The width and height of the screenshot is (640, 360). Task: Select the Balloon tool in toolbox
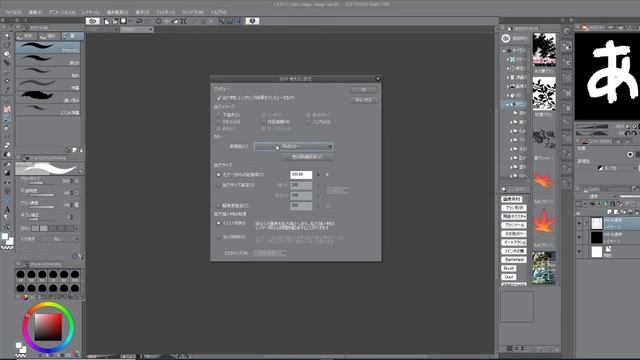tap(7, 218)
